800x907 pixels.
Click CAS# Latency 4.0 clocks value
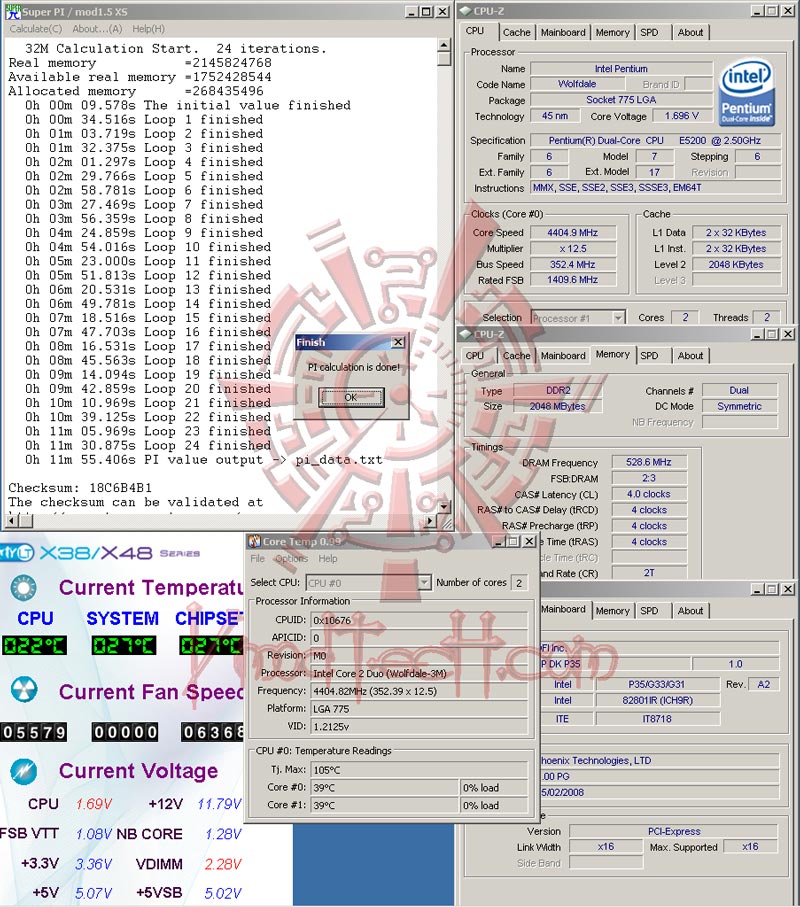(649, 494)
